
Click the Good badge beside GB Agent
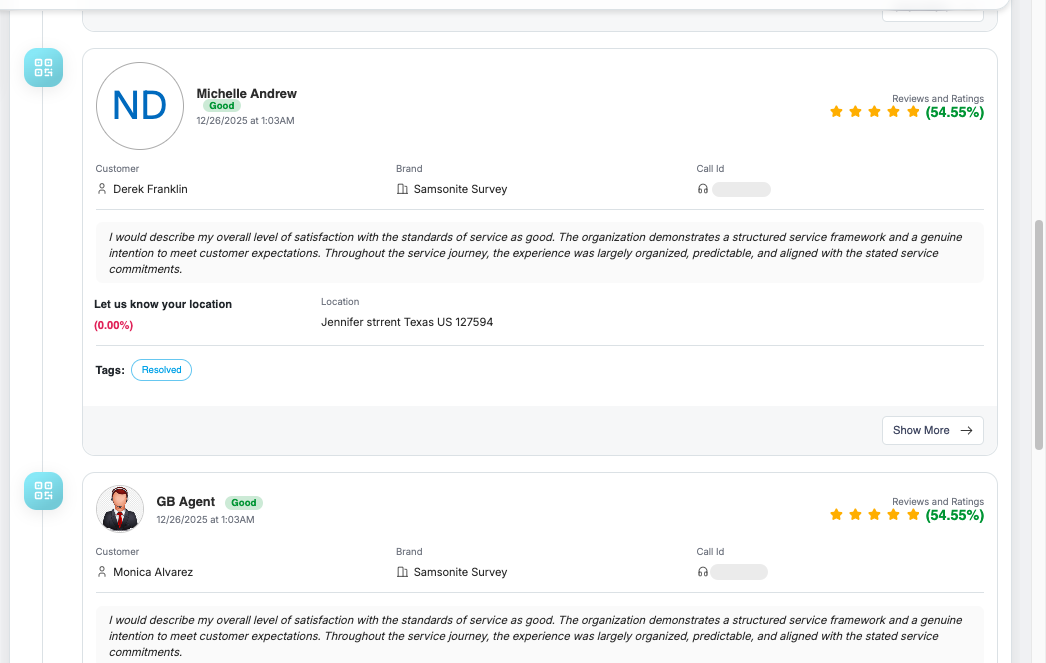click(x=244, y=503)
